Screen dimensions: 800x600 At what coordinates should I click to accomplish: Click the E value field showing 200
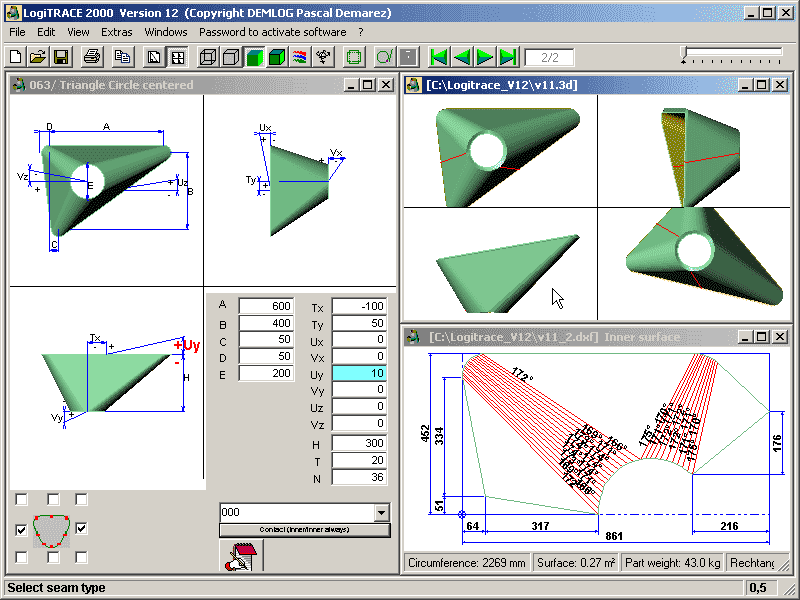266,373
